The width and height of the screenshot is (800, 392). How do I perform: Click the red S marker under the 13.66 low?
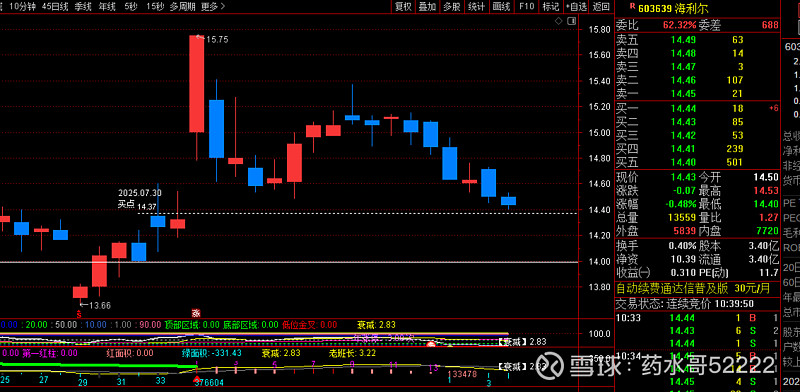coord(79,312)
